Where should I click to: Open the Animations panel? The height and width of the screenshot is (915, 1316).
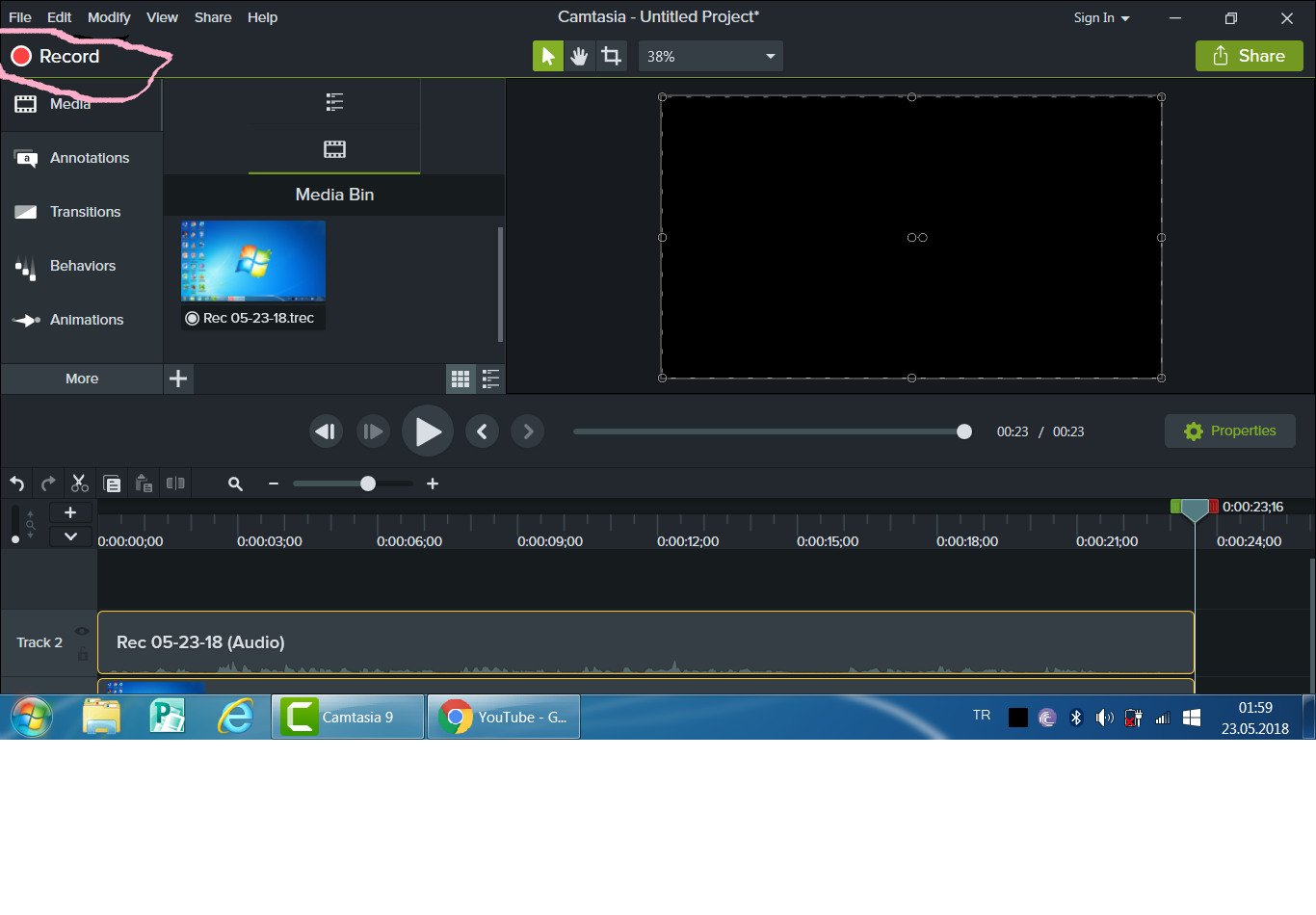(81, 320)
